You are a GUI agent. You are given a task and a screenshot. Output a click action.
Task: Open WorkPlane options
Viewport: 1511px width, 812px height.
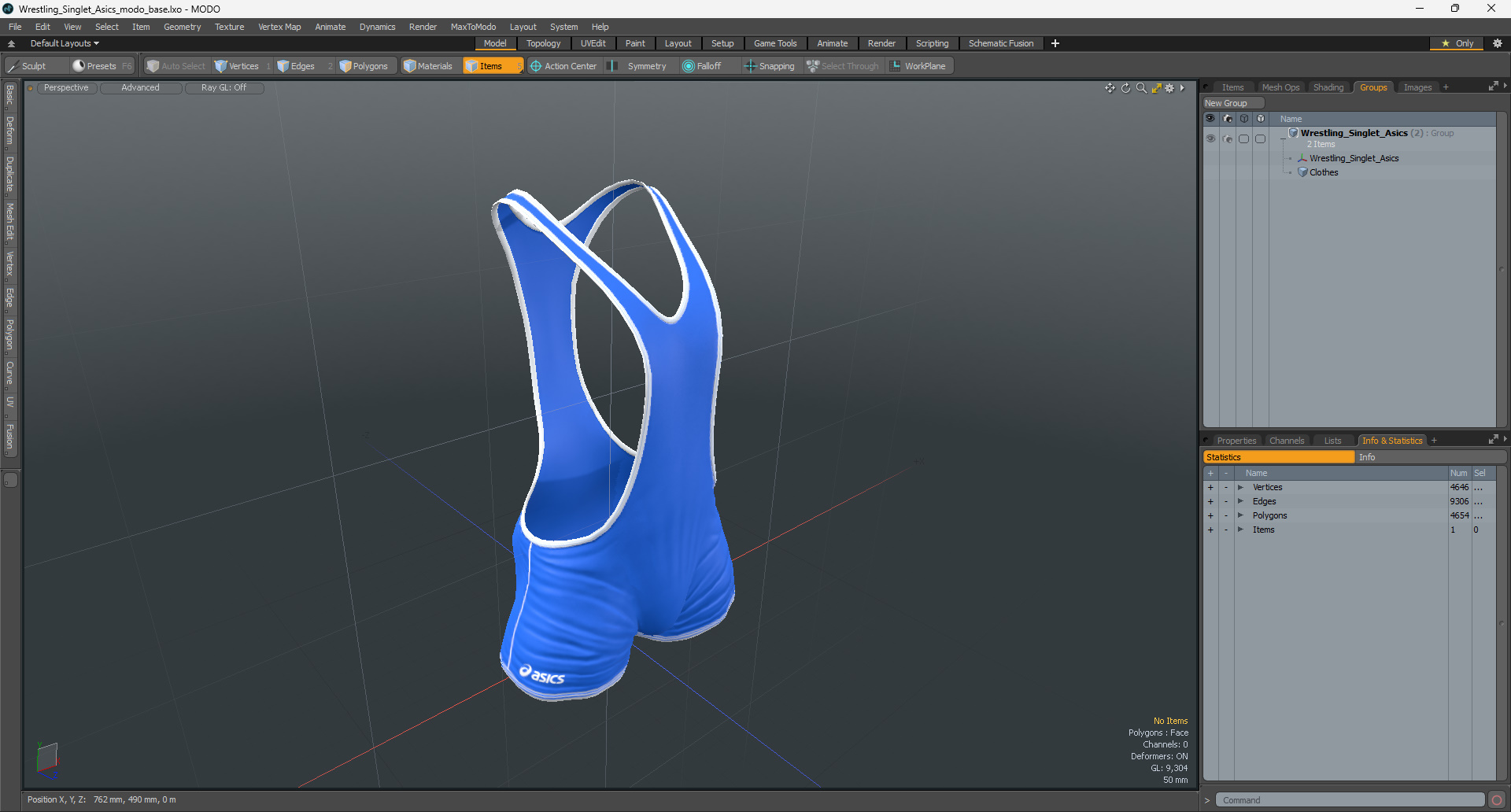(918, 66)
